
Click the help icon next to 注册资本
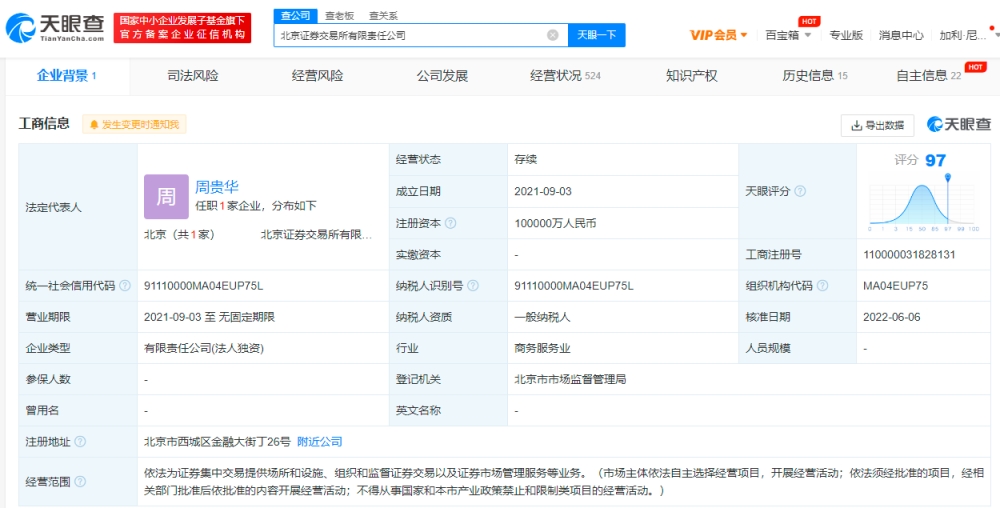point(451,223)
